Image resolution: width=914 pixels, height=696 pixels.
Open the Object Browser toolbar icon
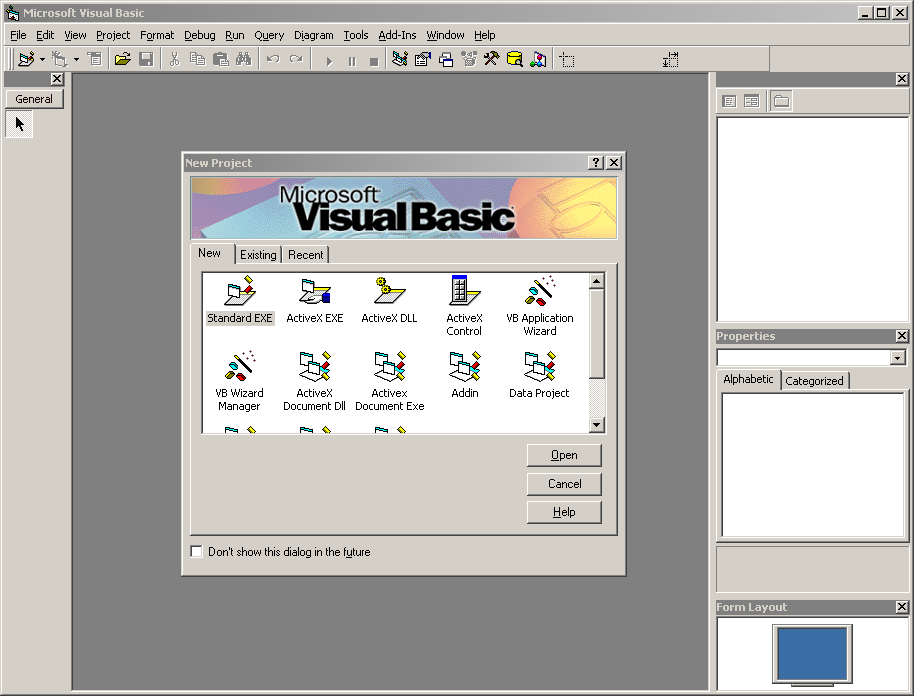pyautogui.click(x=469, y=59)
